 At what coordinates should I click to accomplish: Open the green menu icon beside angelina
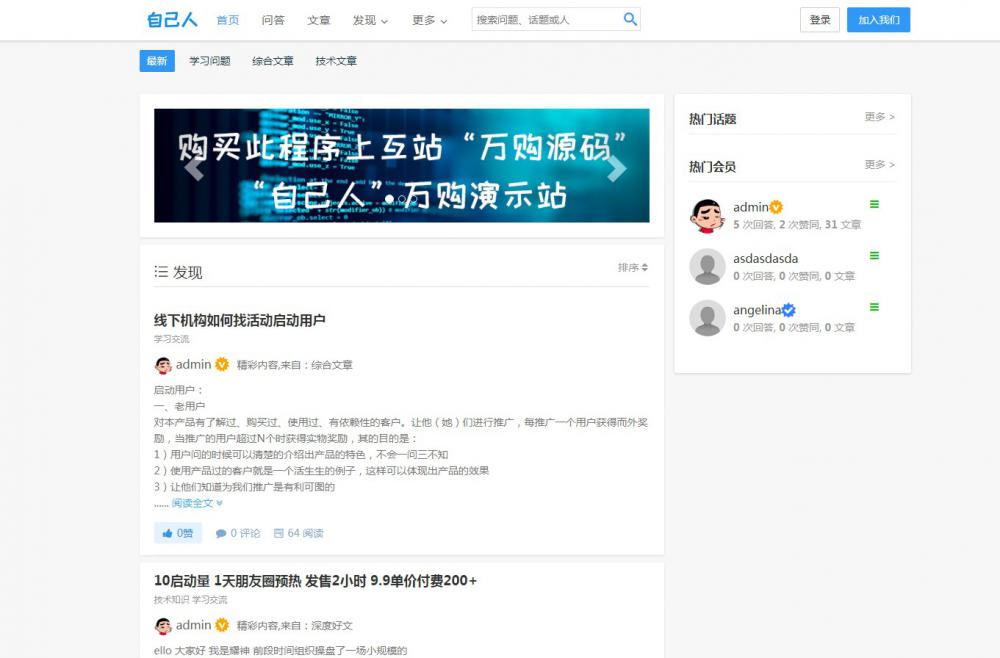point(874,307)
